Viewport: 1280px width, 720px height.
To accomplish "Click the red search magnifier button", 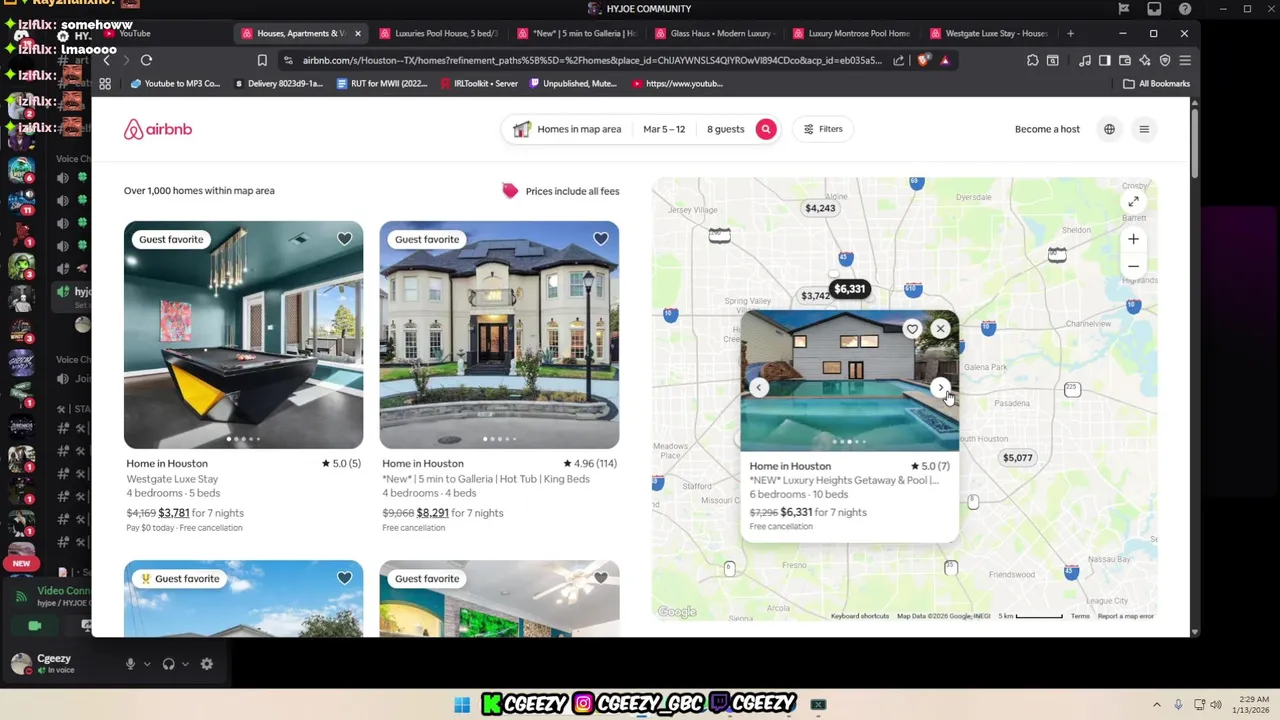I will 766,129.
